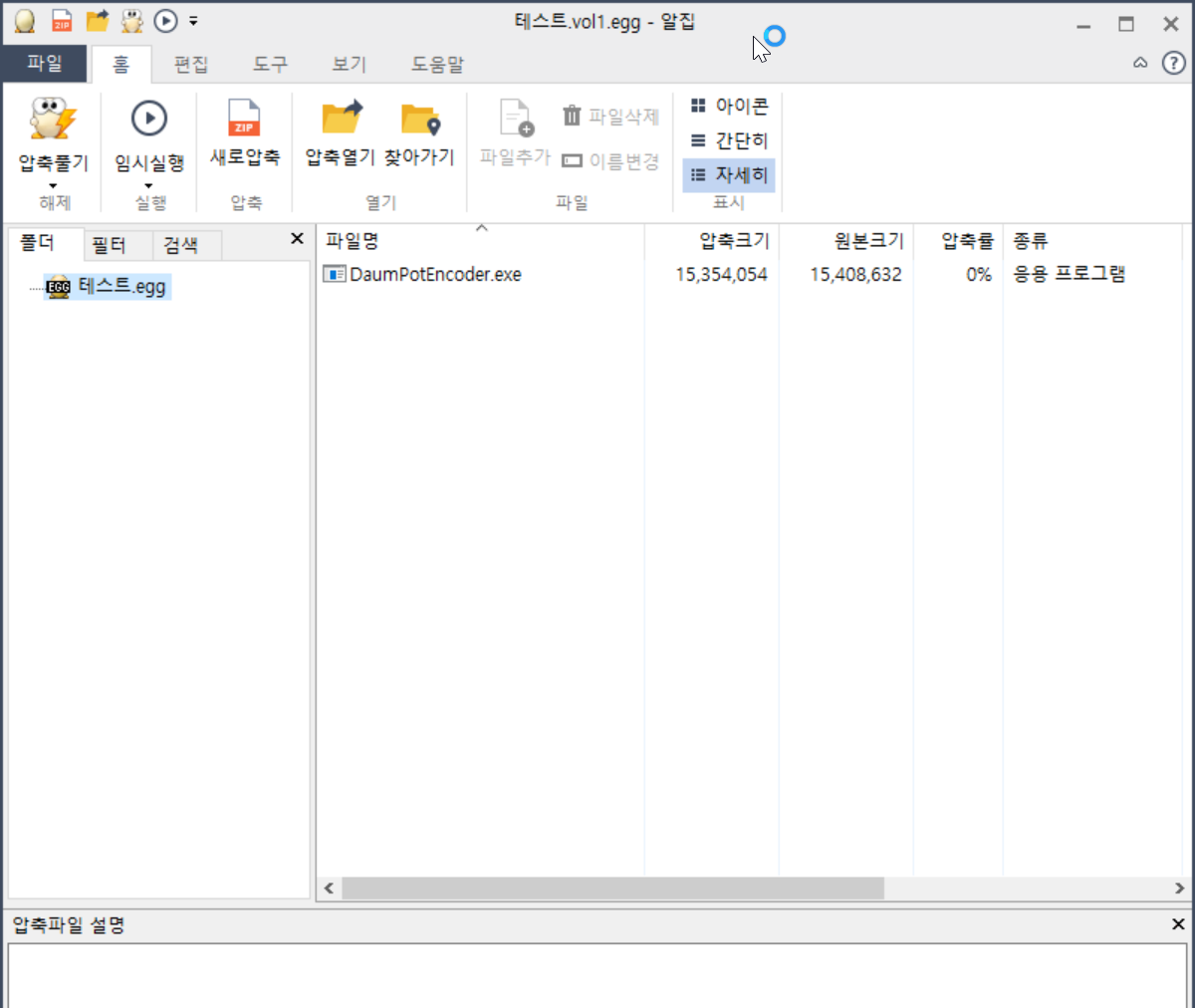Click the 압축열기 folder icon
1195x1008 pixels.
point(341,118)
